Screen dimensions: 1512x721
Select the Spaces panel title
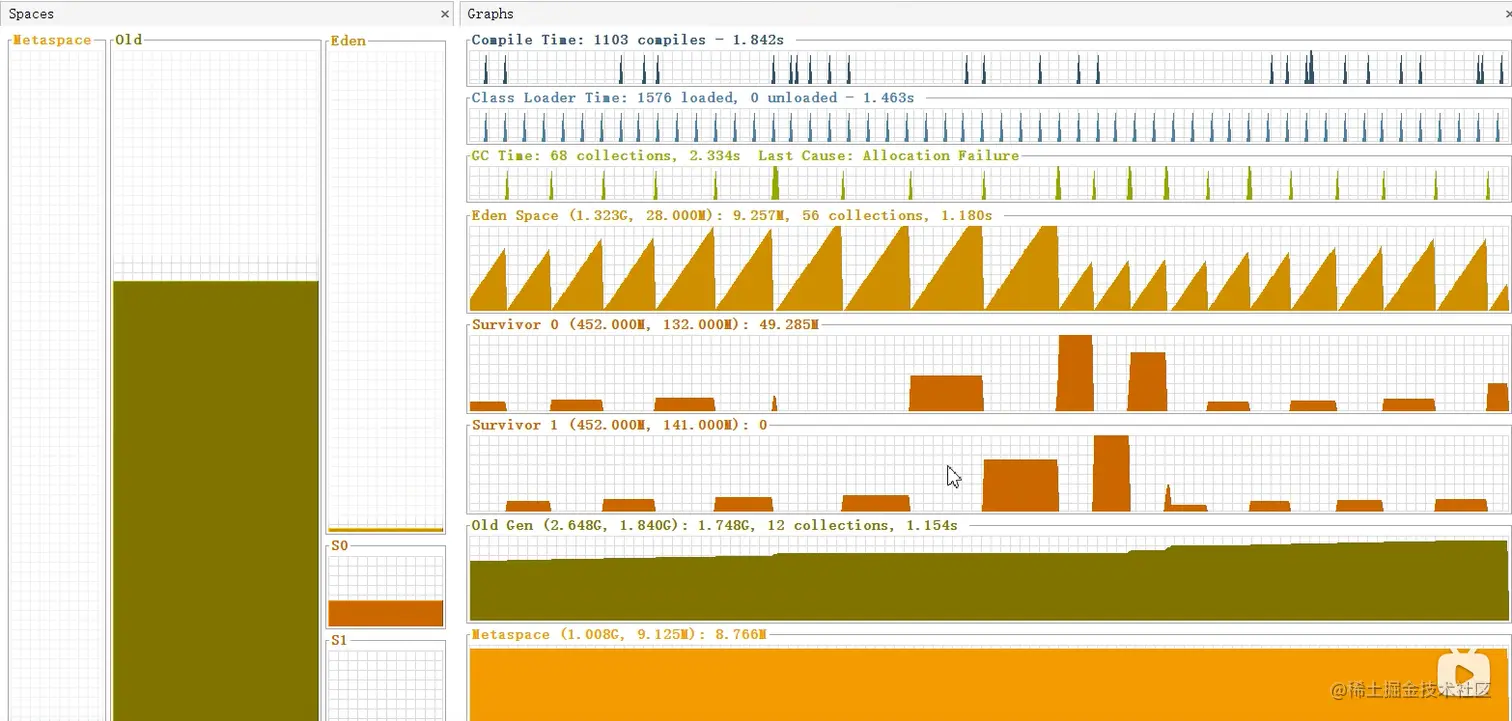[x=32, y=14]
